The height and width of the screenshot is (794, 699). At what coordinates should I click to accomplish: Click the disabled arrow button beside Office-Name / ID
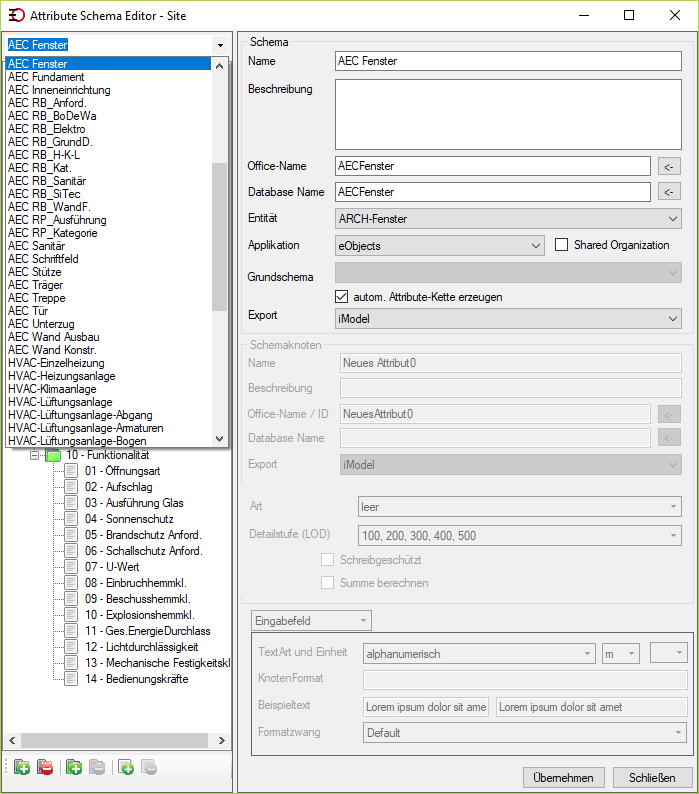pos(669,414)
